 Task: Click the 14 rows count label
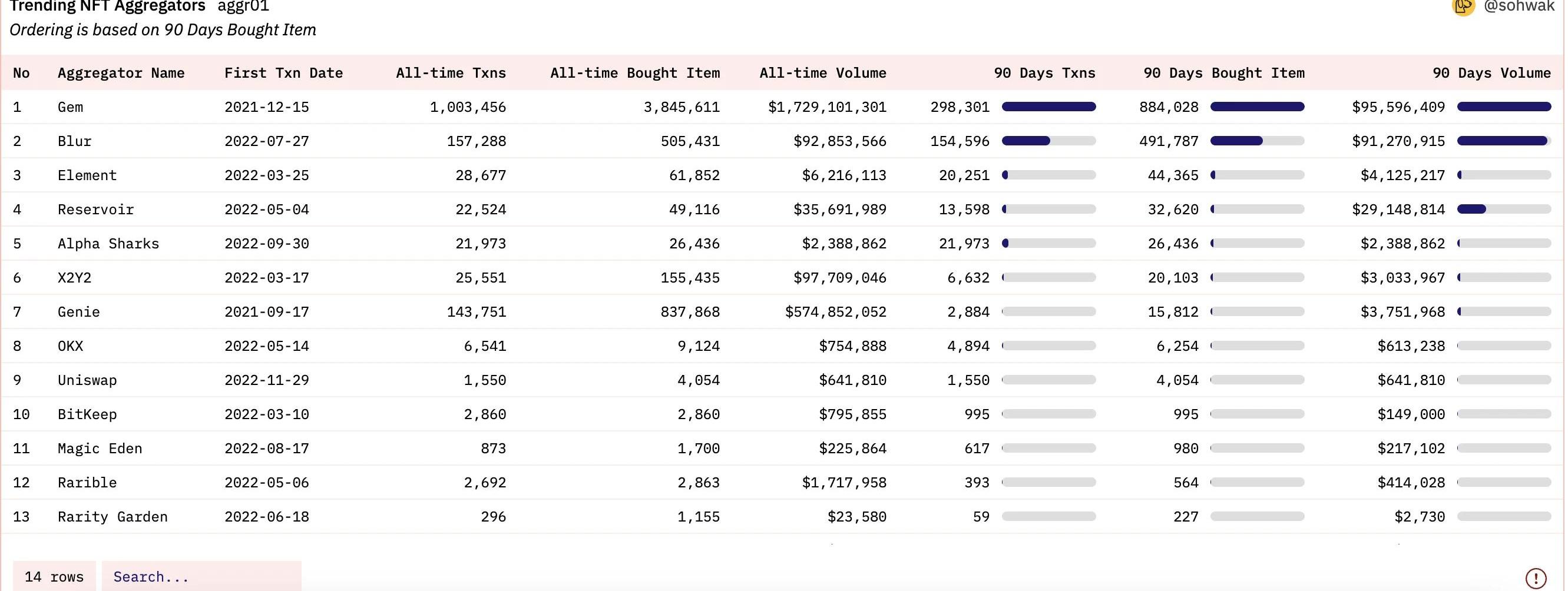click(54, 576)
